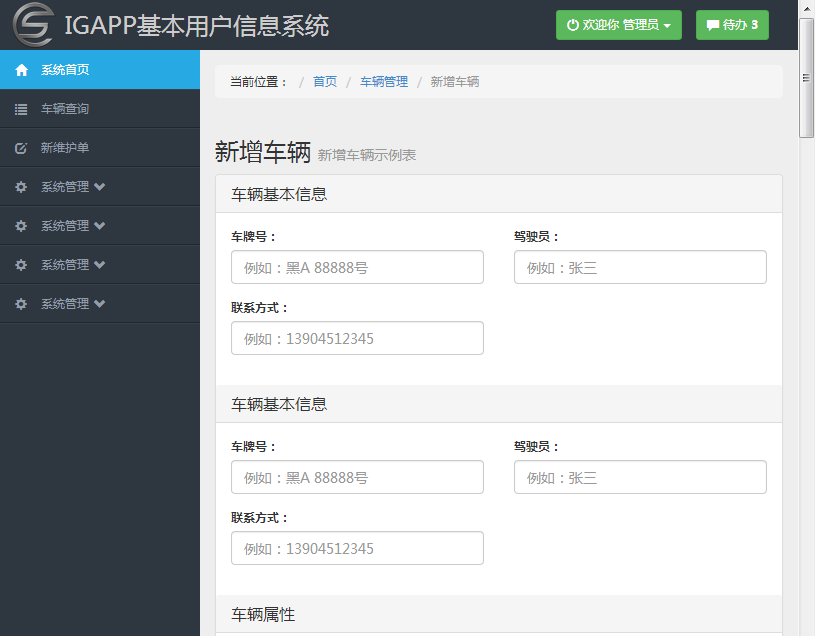Click the gear icon of the last 系统管理

[21, 304]
